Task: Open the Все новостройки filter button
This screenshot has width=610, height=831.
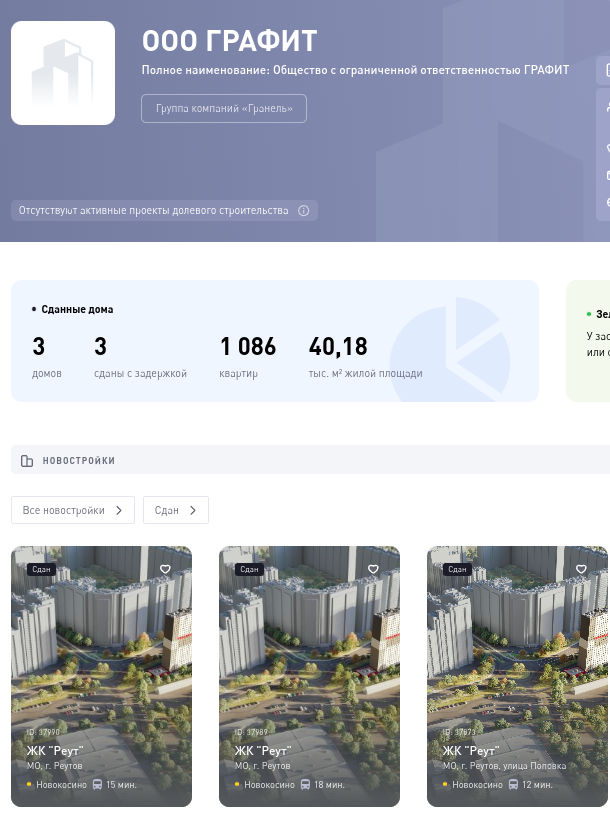Action: click(73, 510)
